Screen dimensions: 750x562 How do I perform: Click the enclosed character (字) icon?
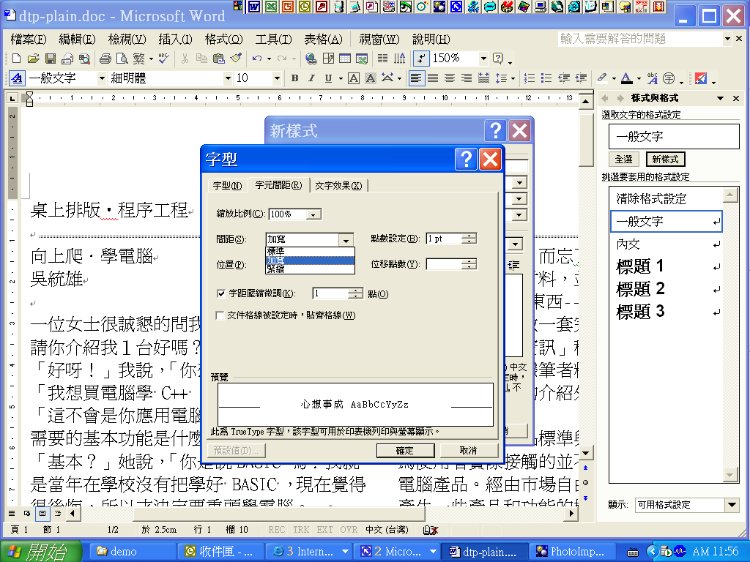[669, 78]
